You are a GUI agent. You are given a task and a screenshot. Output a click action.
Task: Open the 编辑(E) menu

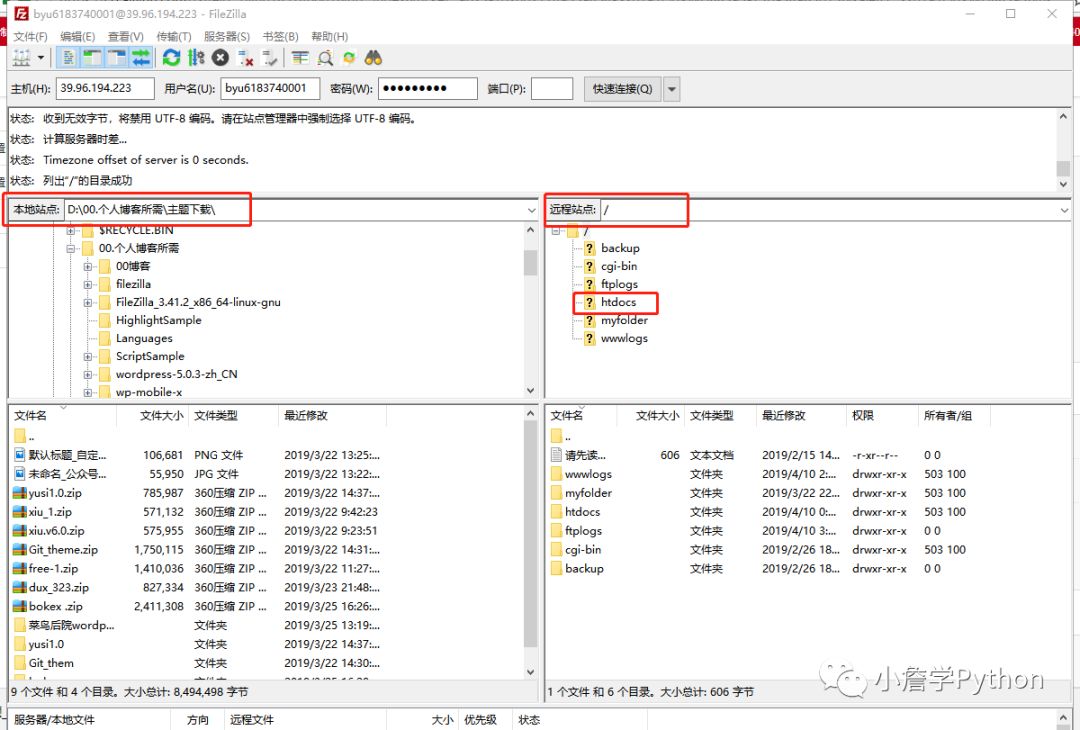click(x=78, y=36)
